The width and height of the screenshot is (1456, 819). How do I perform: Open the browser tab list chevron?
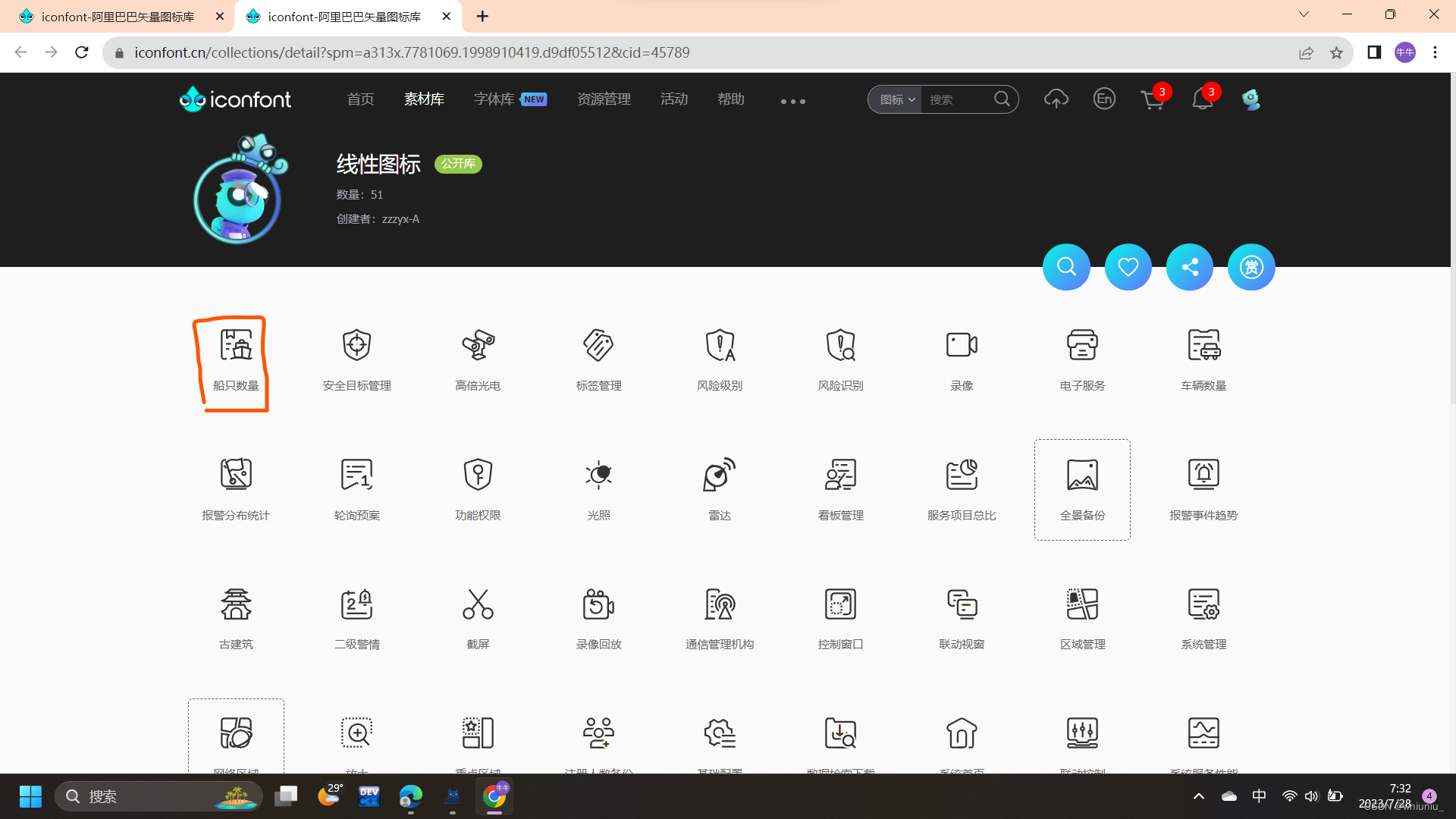pos(1303,14)
